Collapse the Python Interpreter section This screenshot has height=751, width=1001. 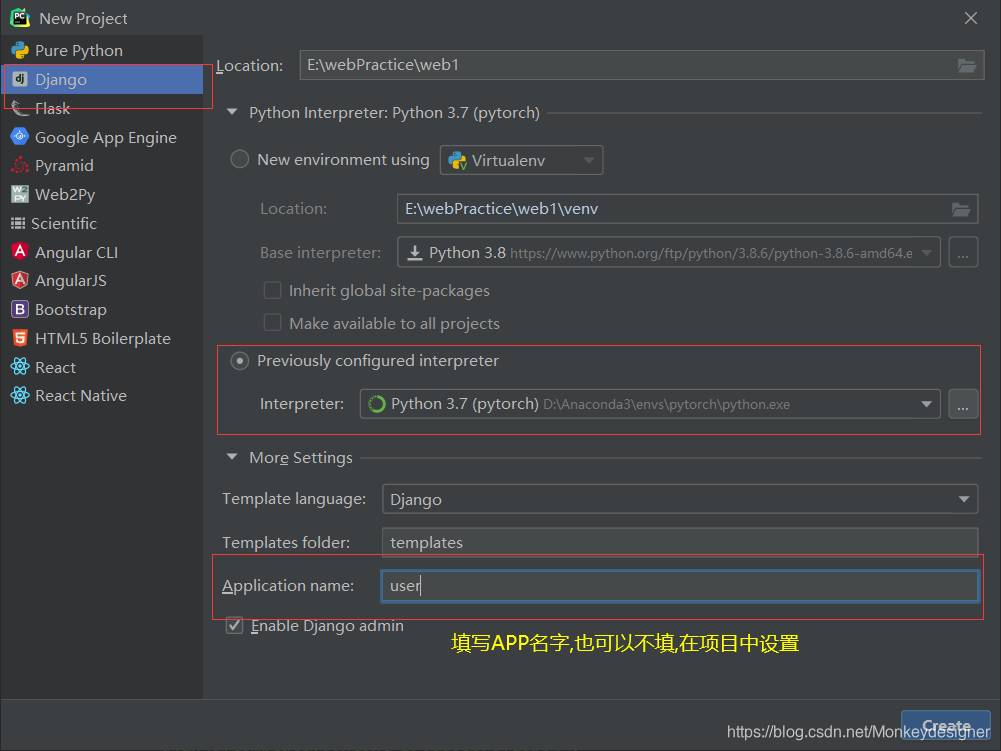click(232, 112)
